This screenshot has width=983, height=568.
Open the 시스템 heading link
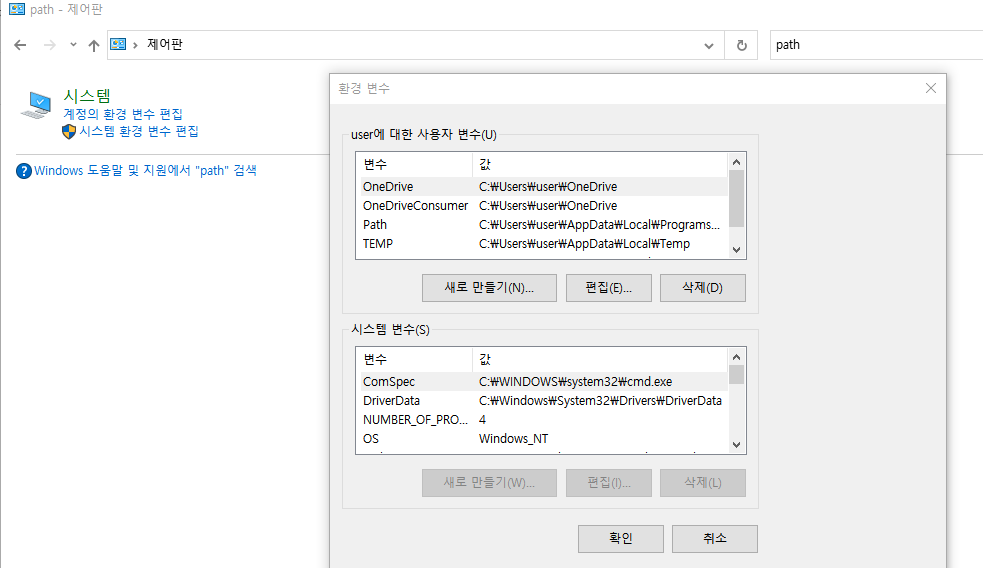[87, 96]
